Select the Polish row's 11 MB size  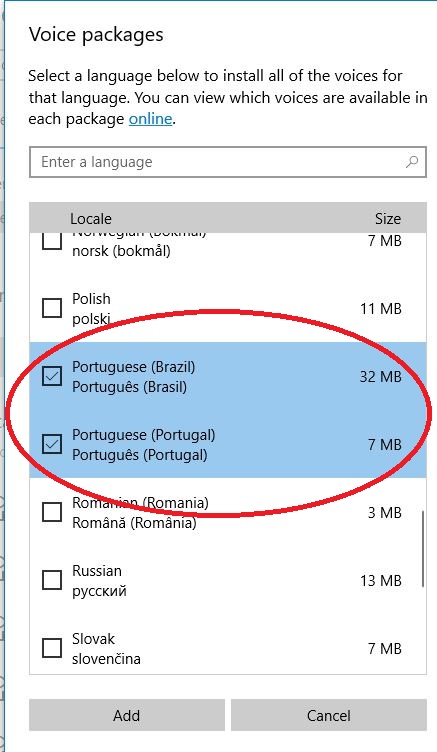(380, 308)
